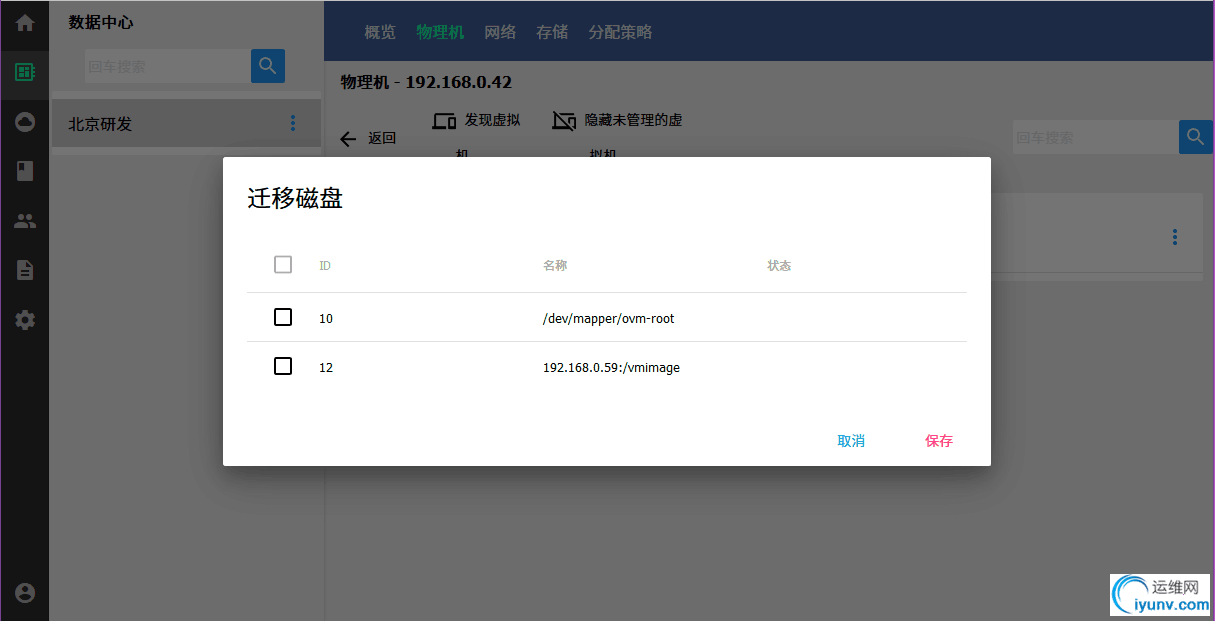The height and width of the screenshot is (621, 1215).
Task: Click the ID value 12
Action: tap(326, 368)
